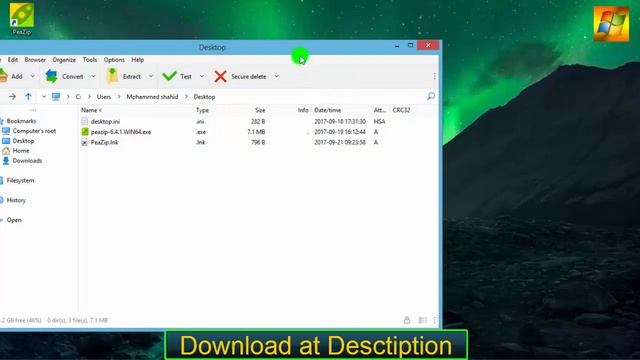Sort by the Size column header
The height and width of the screenshot is (360, 640).
[260, 110]
